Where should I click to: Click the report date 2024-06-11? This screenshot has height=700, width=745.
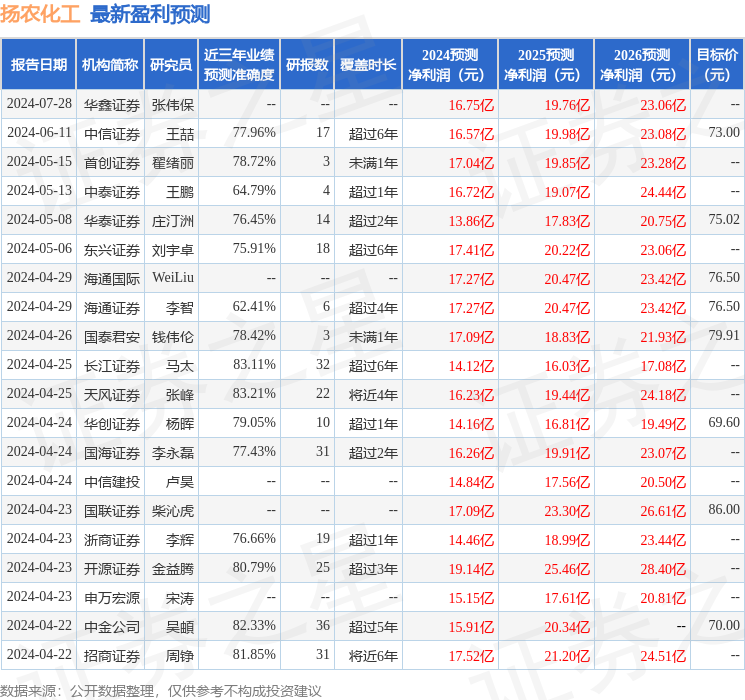coord(39,132)
